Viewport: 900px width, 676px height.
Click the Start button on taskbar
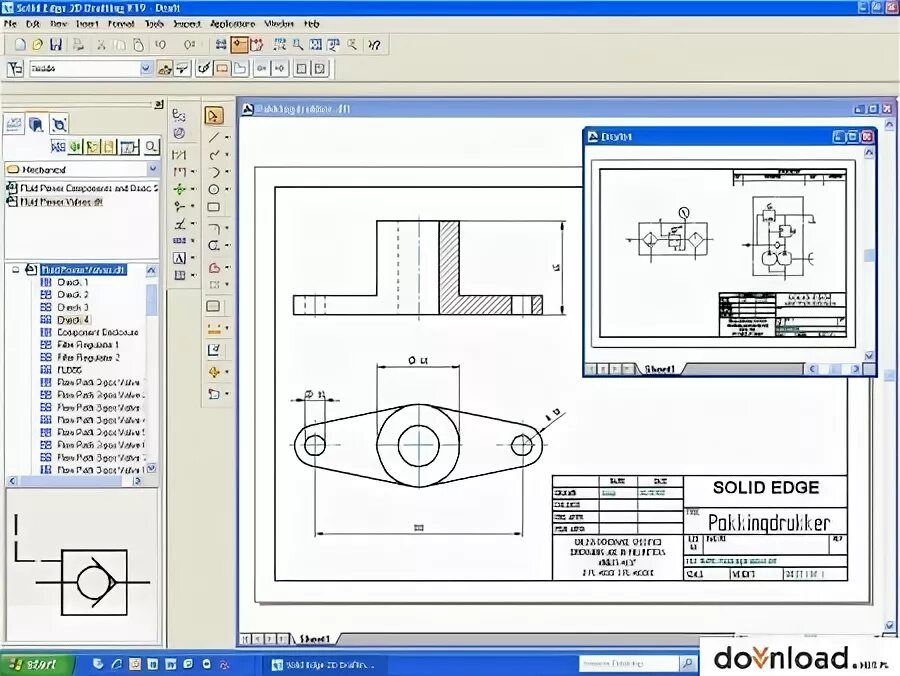[36, 664]
